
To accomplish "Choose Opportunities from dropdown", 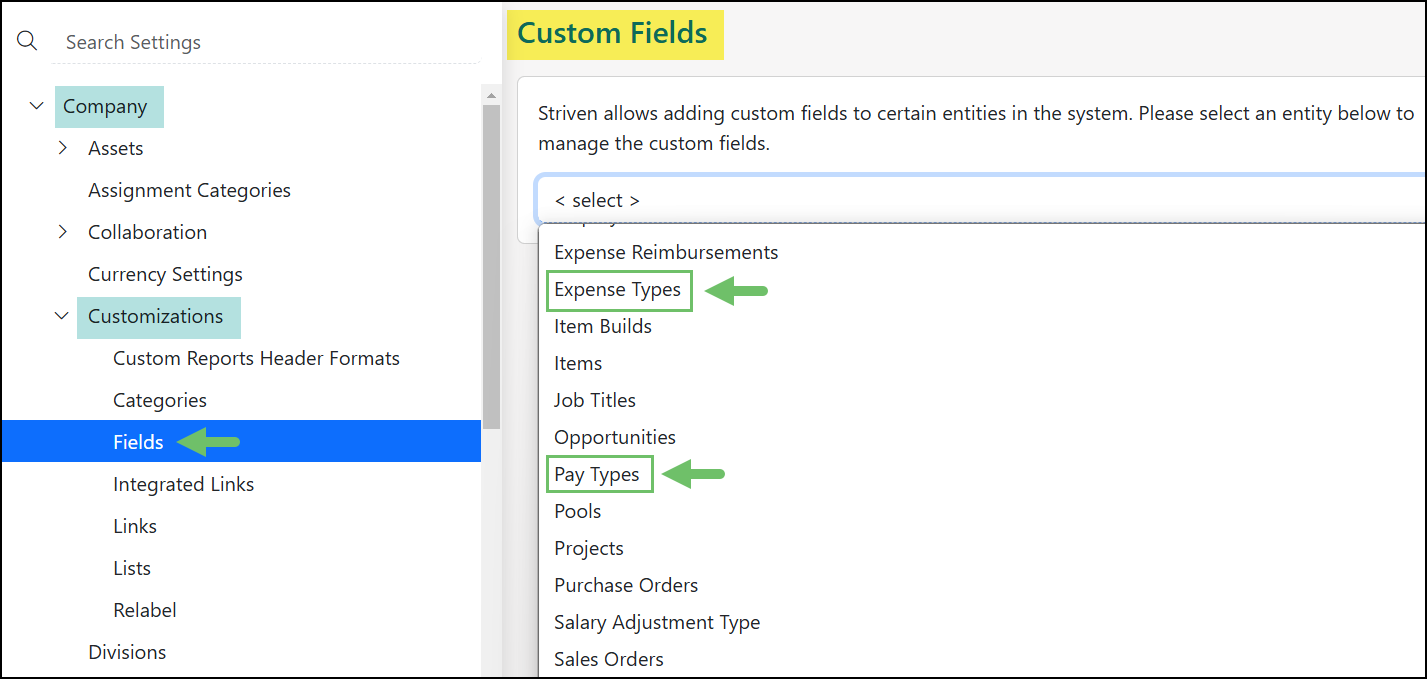I will 615,437.
